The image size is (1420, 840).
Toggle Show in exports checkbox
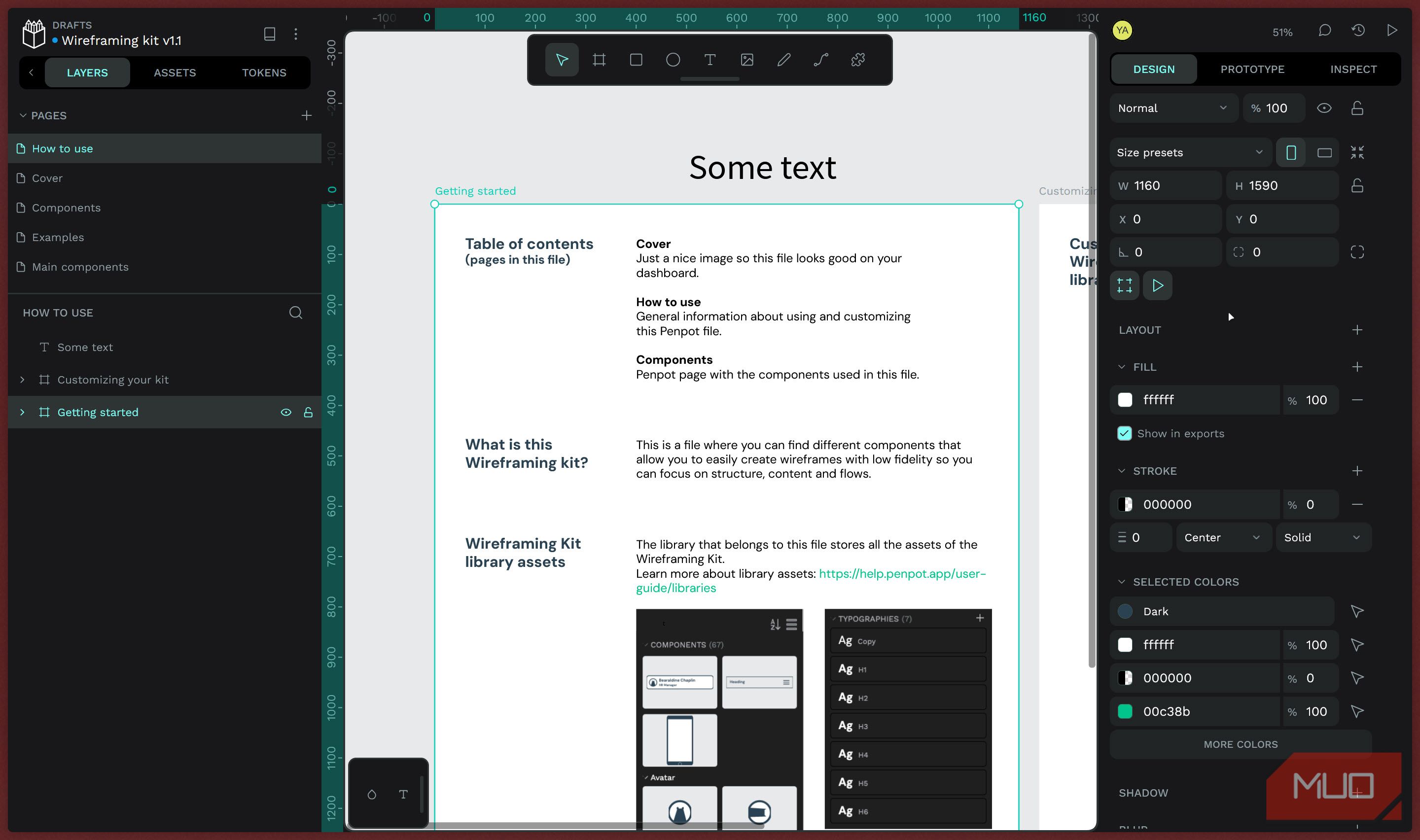(x=1125, y=434)
